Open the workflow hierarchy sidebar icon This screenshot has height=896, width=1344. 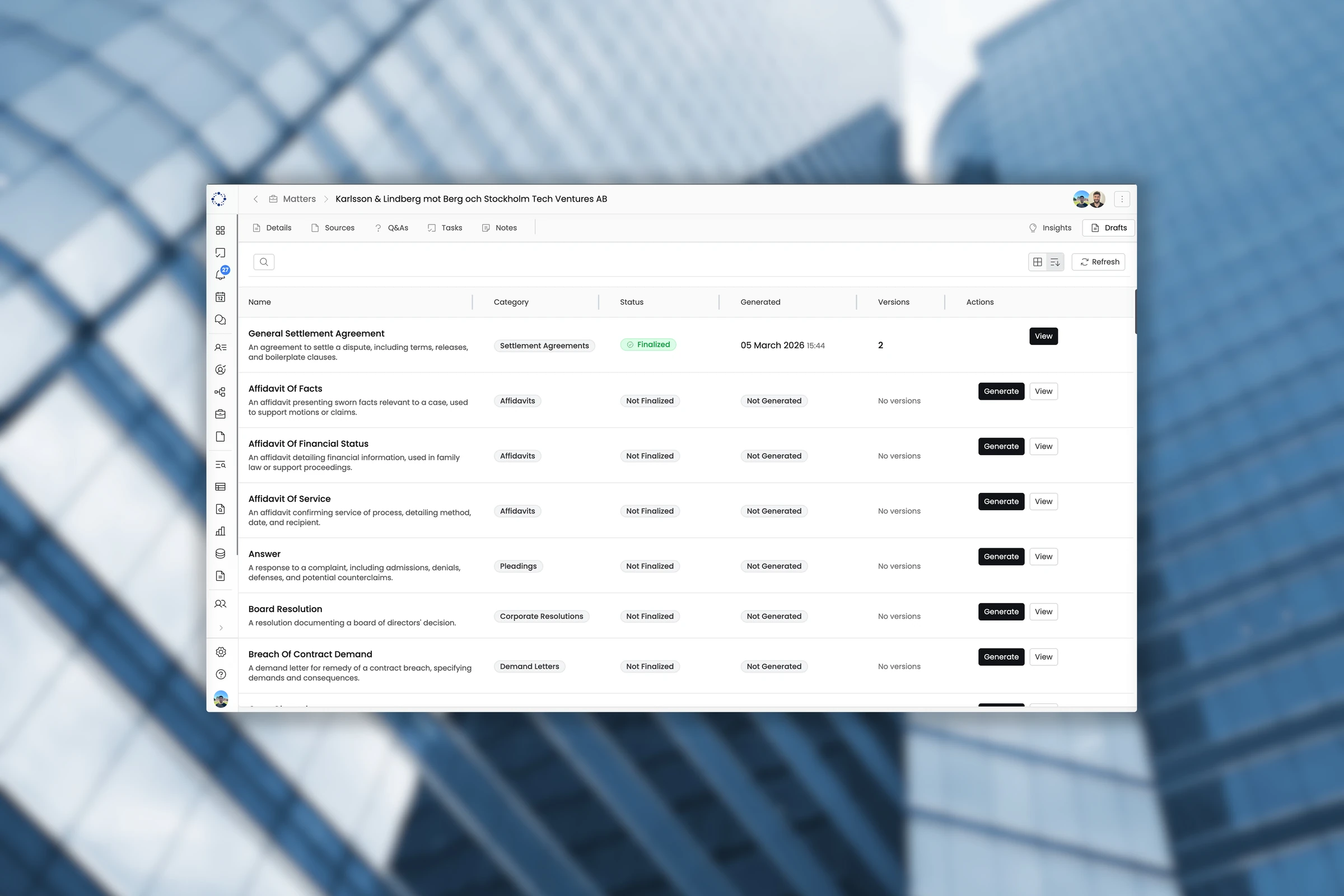click(221, 392)
